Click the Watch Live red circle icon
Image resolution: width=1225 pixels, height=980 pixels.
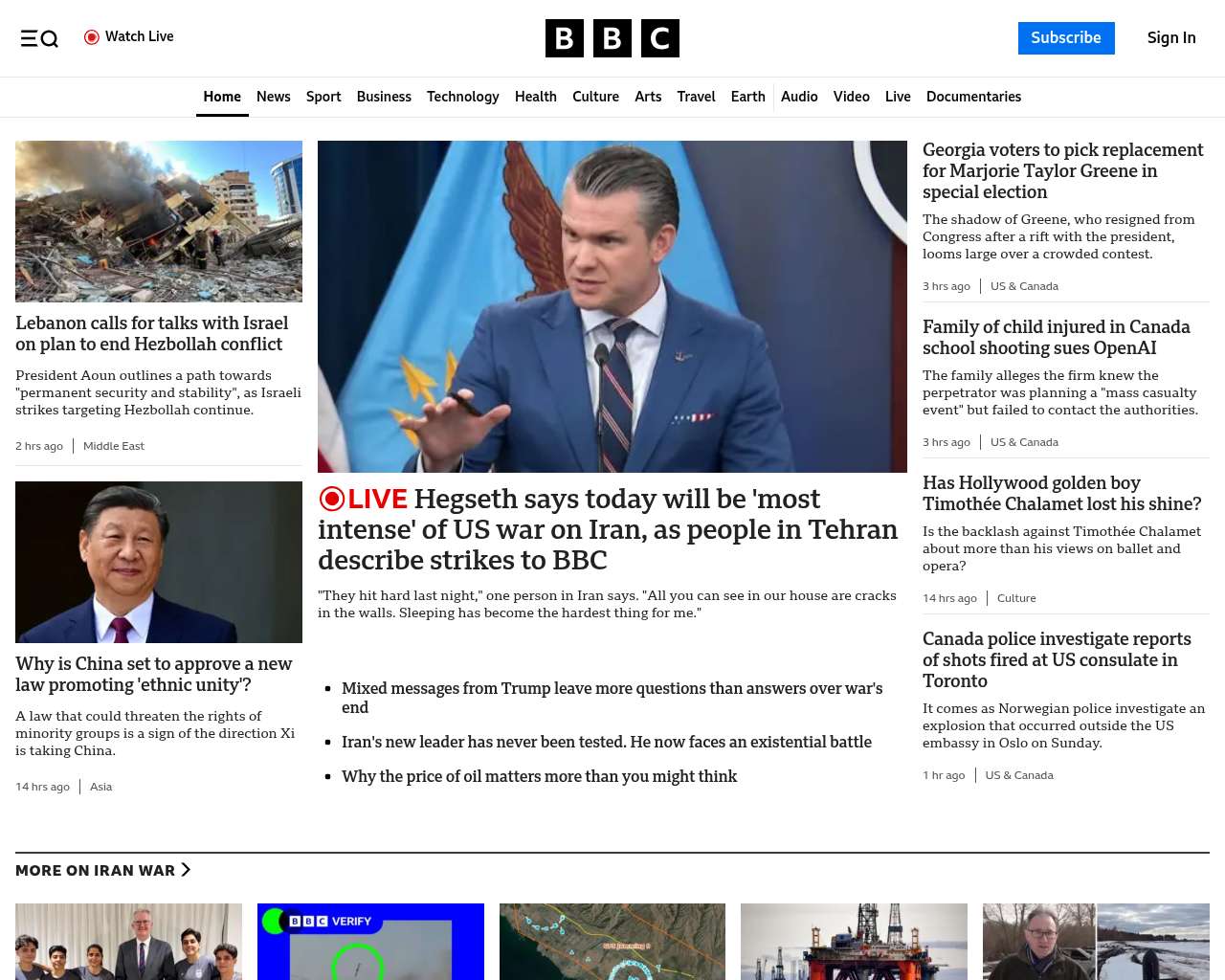point(92,37)
